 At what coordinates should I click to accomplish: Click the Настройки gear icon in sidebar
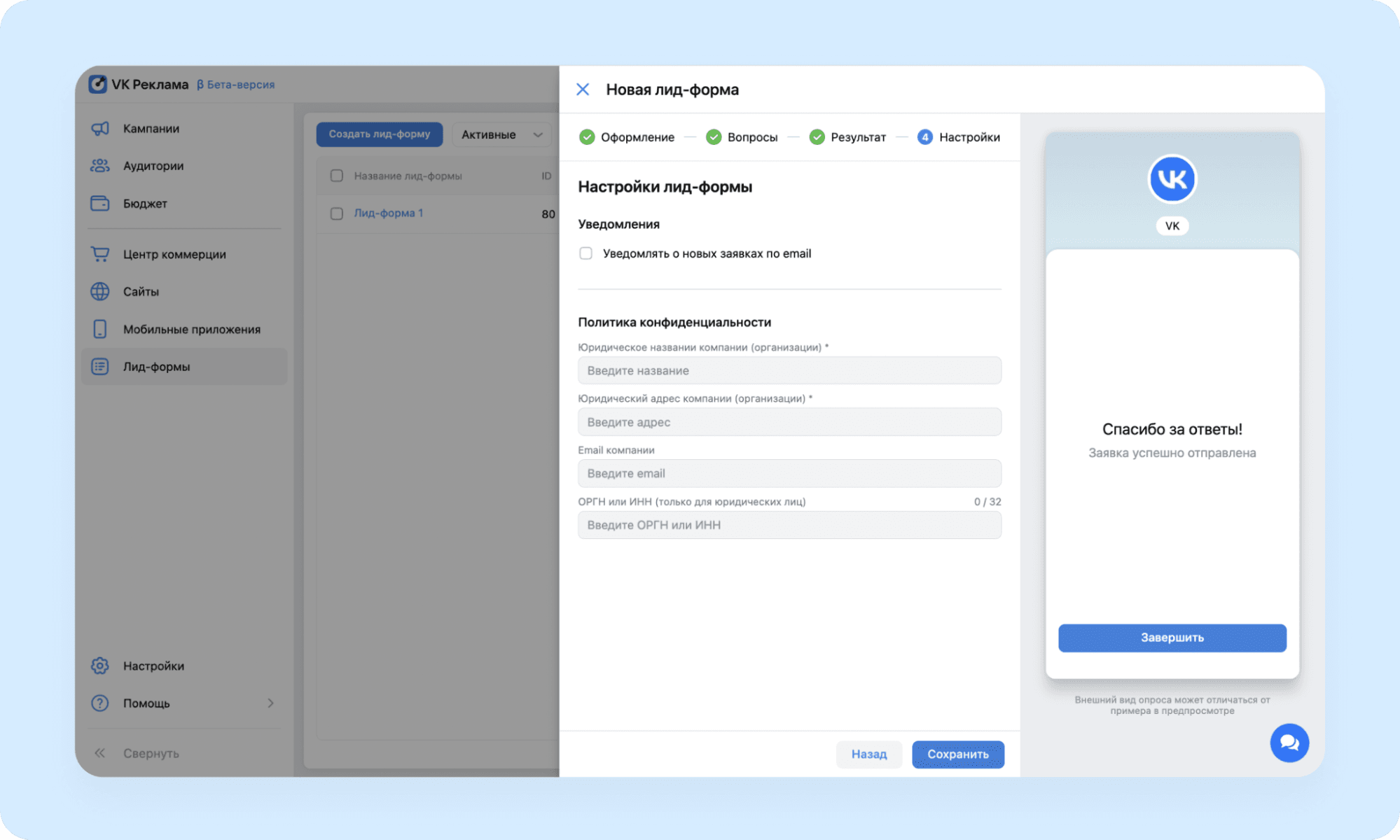point(100,666)
